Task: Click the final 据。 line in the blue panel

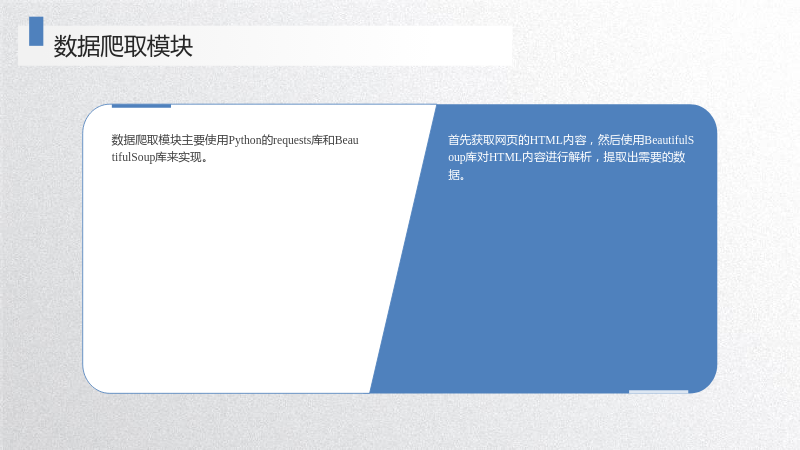Action: click(x=457, y=175)
